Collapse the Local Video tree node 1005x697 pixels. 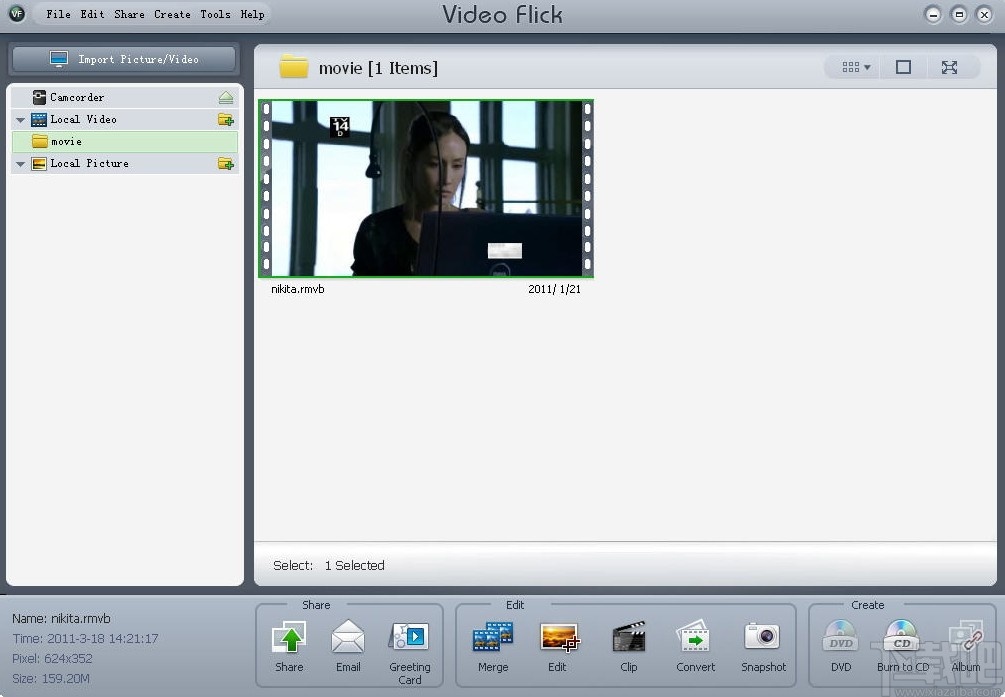(x=21, y=120)
